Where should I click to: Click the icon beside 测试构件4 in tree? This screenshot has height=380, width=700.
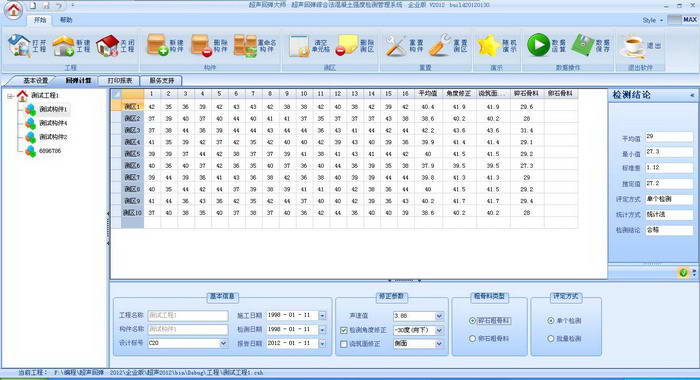(30, 123)
